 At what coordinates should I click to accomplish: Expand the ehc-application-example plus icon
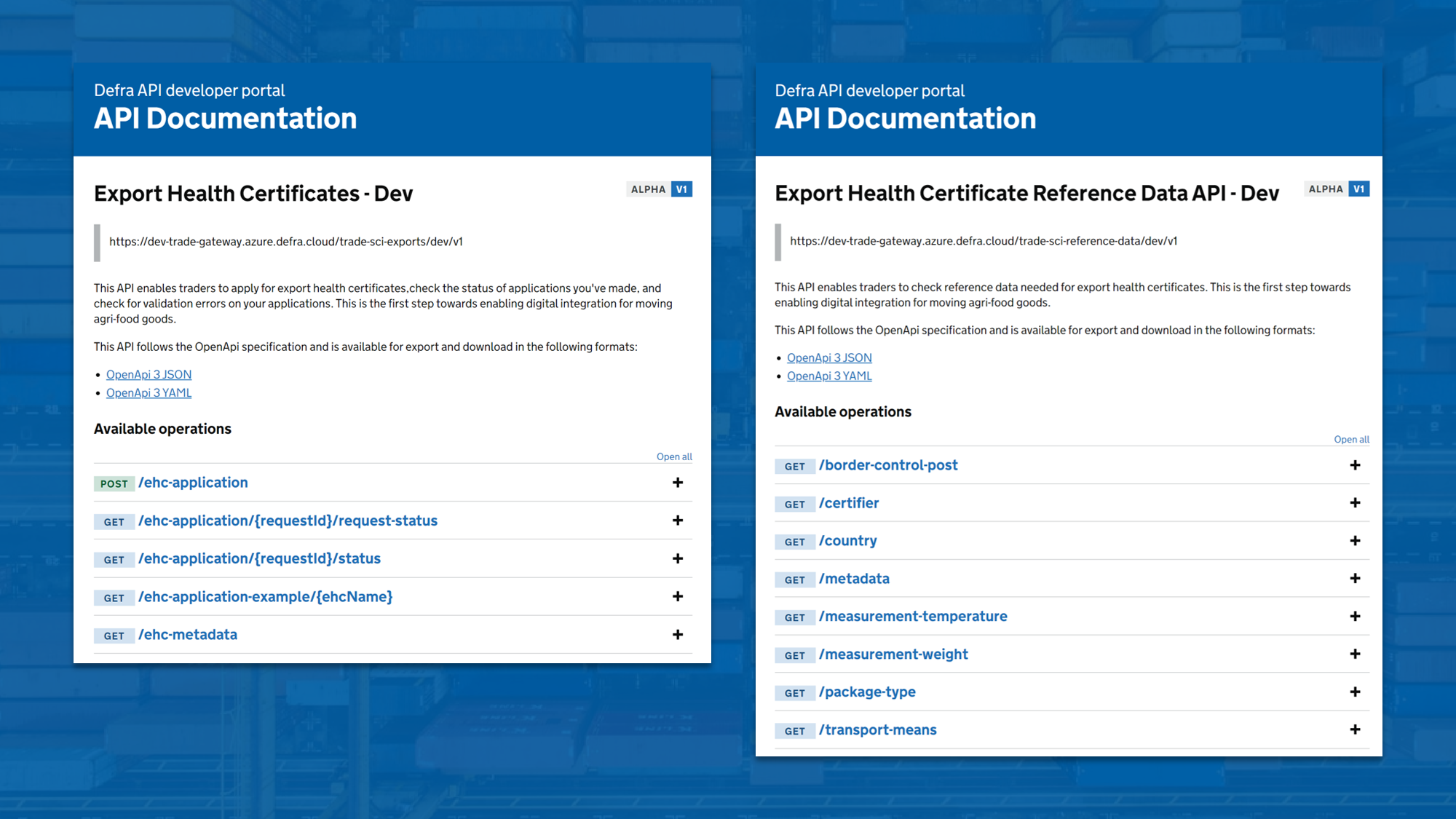point(678,596)
